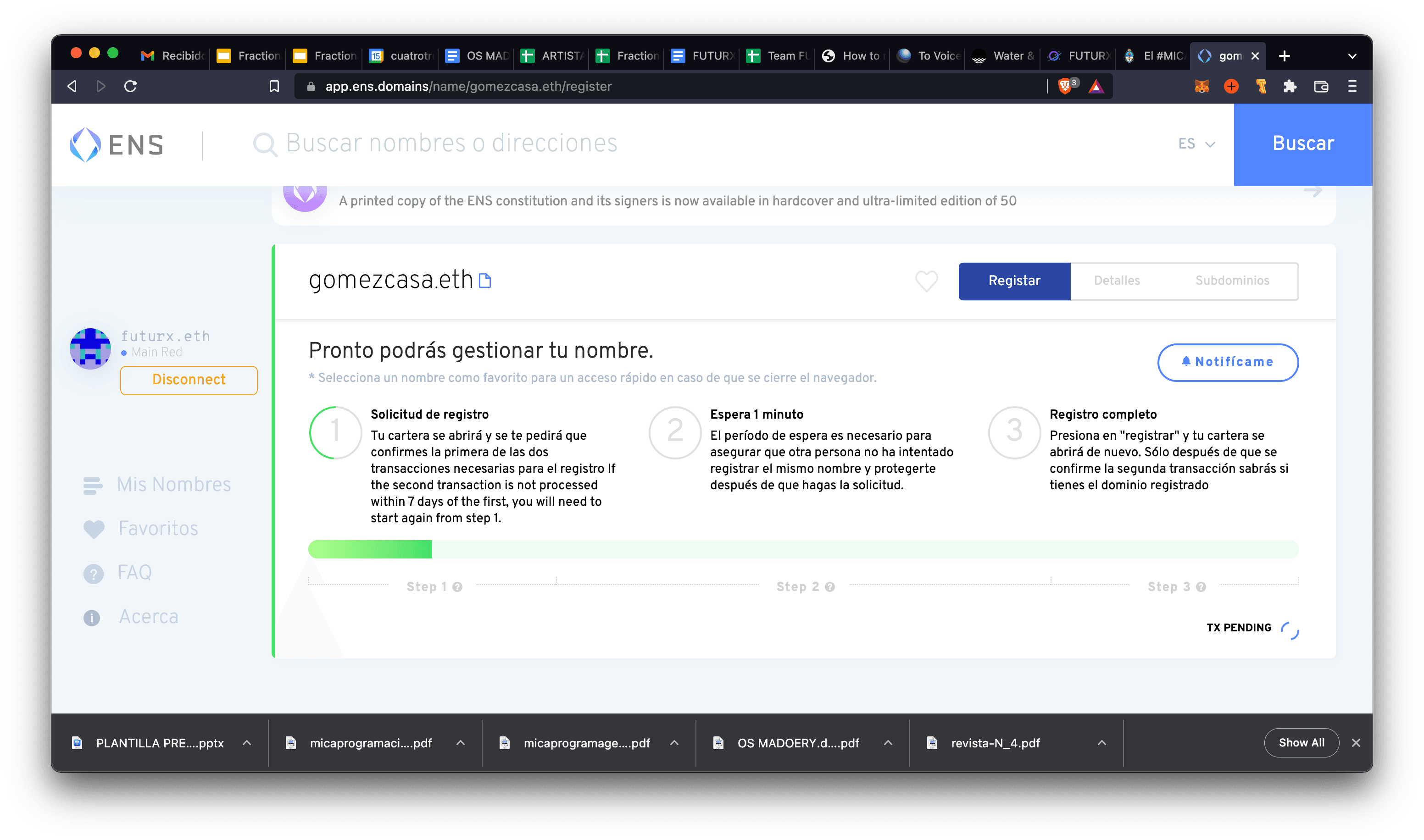Click the step 1 circle
Viewport: 1424px width, 840px height.
pos(335,432)
